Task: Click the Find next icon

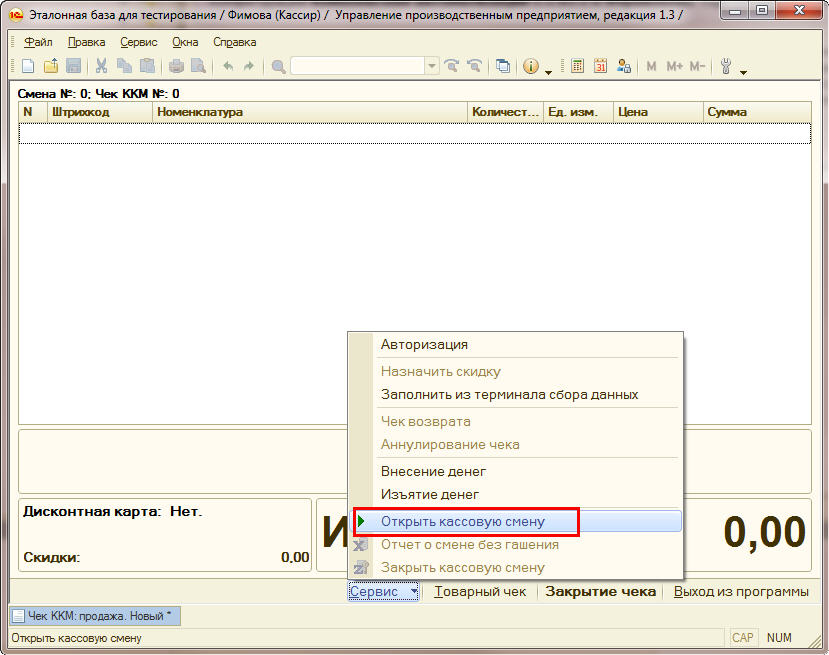Action: coord(451,66)
